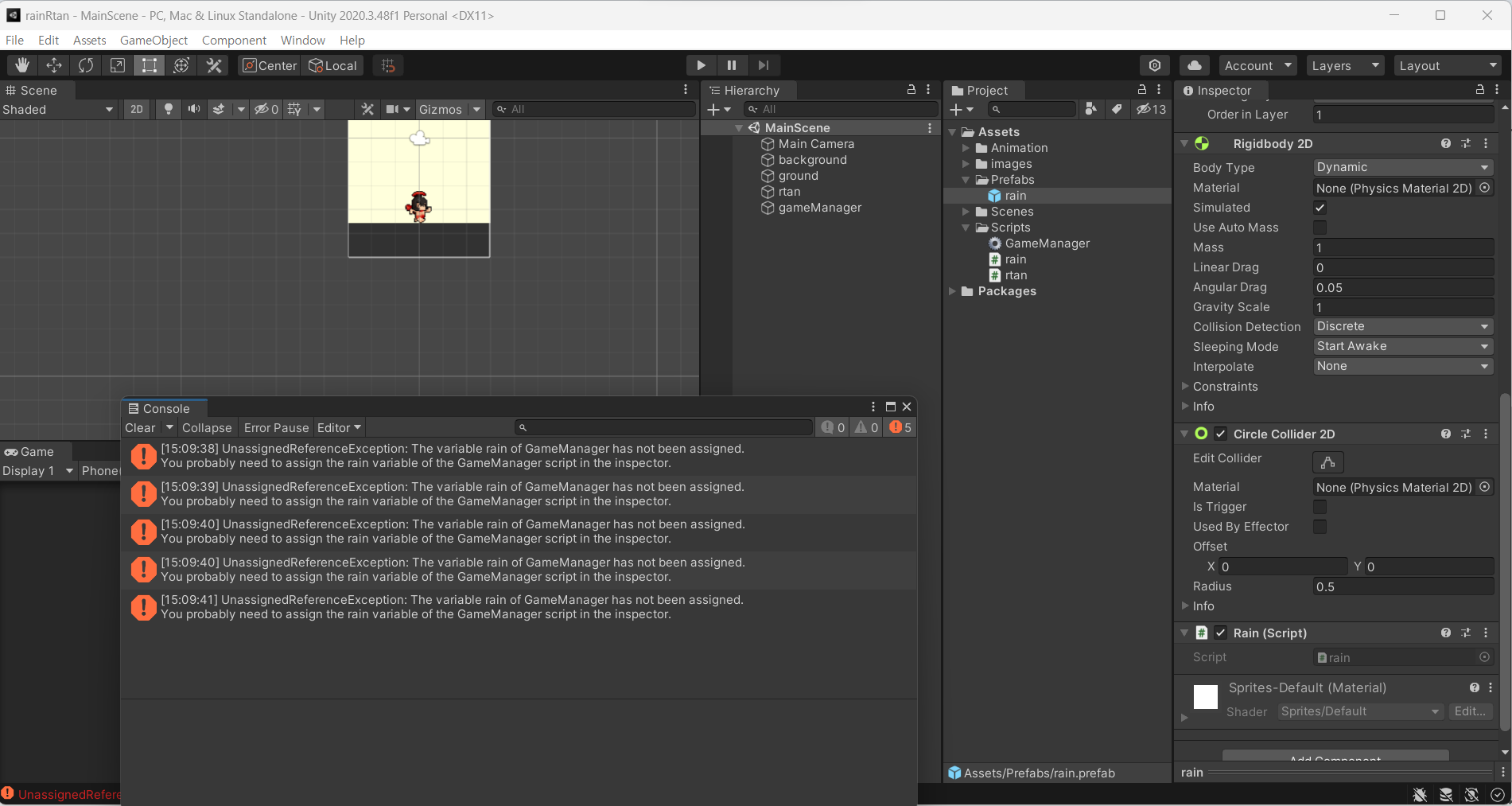Enable Use Auto Mass checkbox
This screenshot has width=1512, height=806.
tap(1320, 228)
